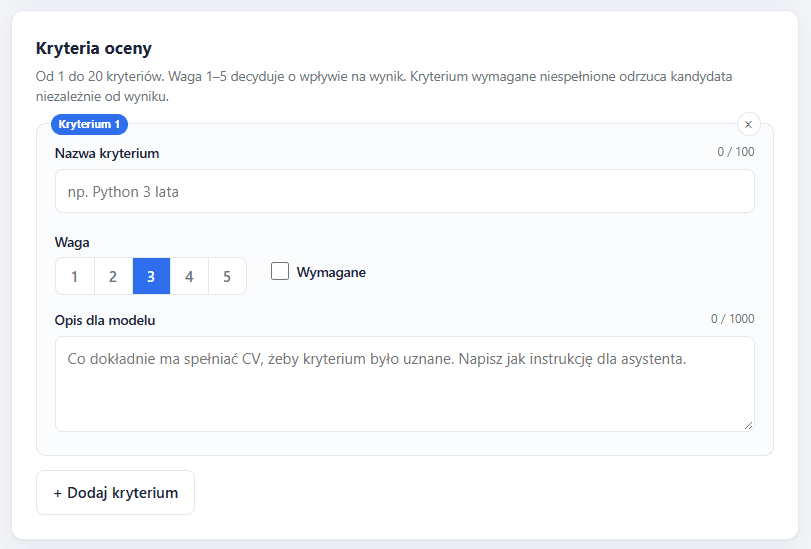Viewport: 811px width, 549px height.
Task: Click the Kryterium 1 badge
Action: click(x=89, y=124)
